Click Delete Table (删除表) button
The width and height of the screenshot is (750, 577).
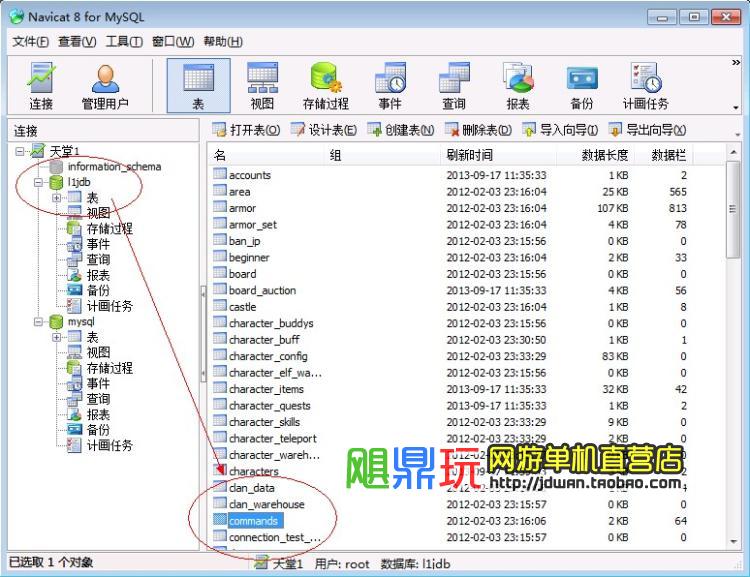pos(478,130)
